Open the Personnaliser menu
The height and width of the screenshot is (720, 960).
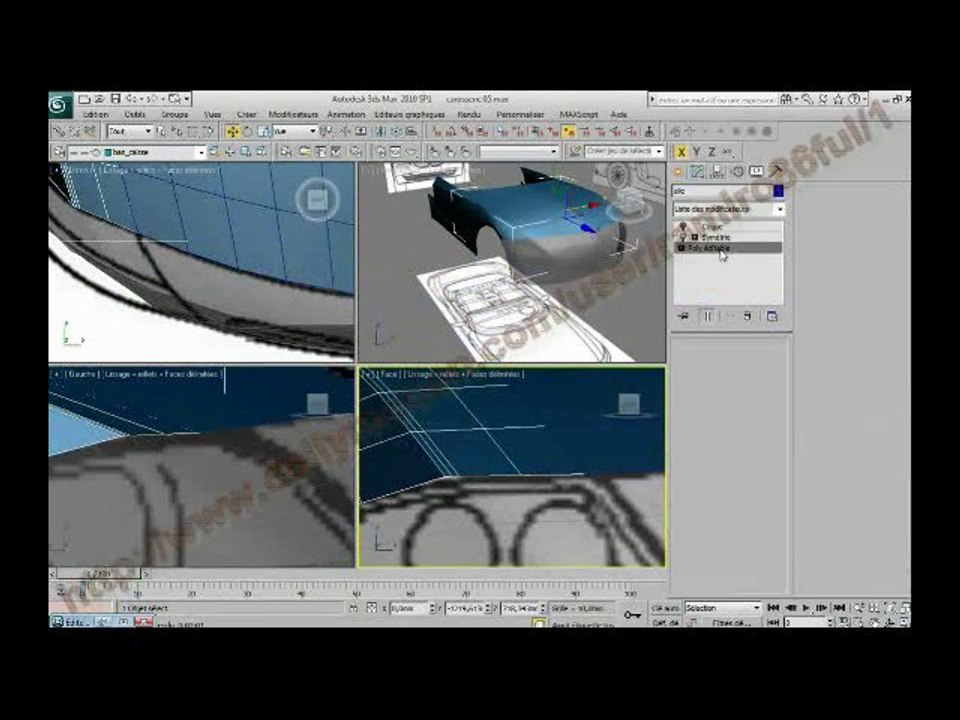point(520,114)
